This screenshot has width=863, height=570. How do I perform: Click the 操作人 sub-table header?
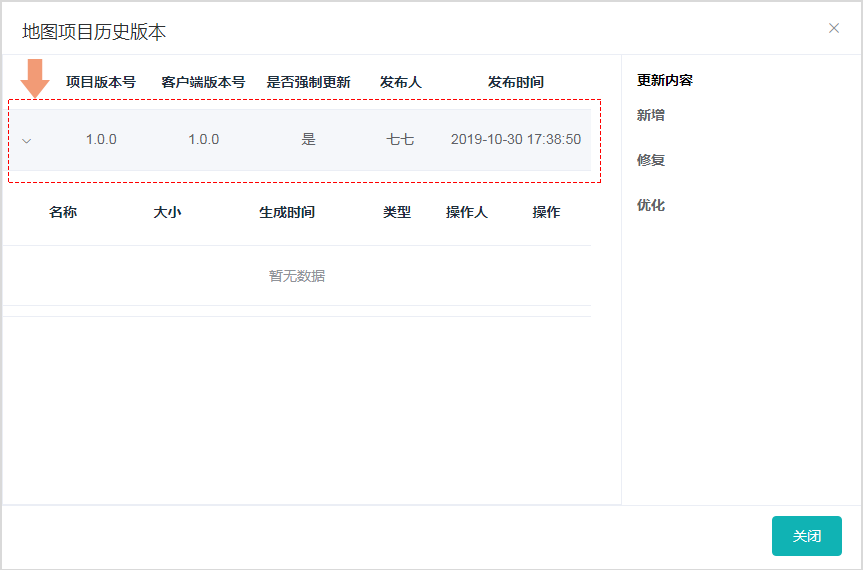467,212
